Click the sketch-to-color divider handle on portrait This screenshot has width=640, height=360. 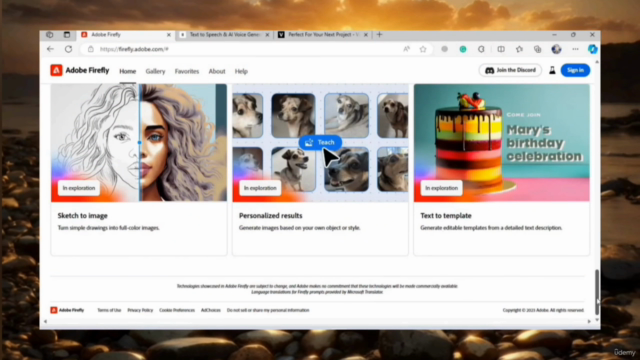click(x=140, y=142)
